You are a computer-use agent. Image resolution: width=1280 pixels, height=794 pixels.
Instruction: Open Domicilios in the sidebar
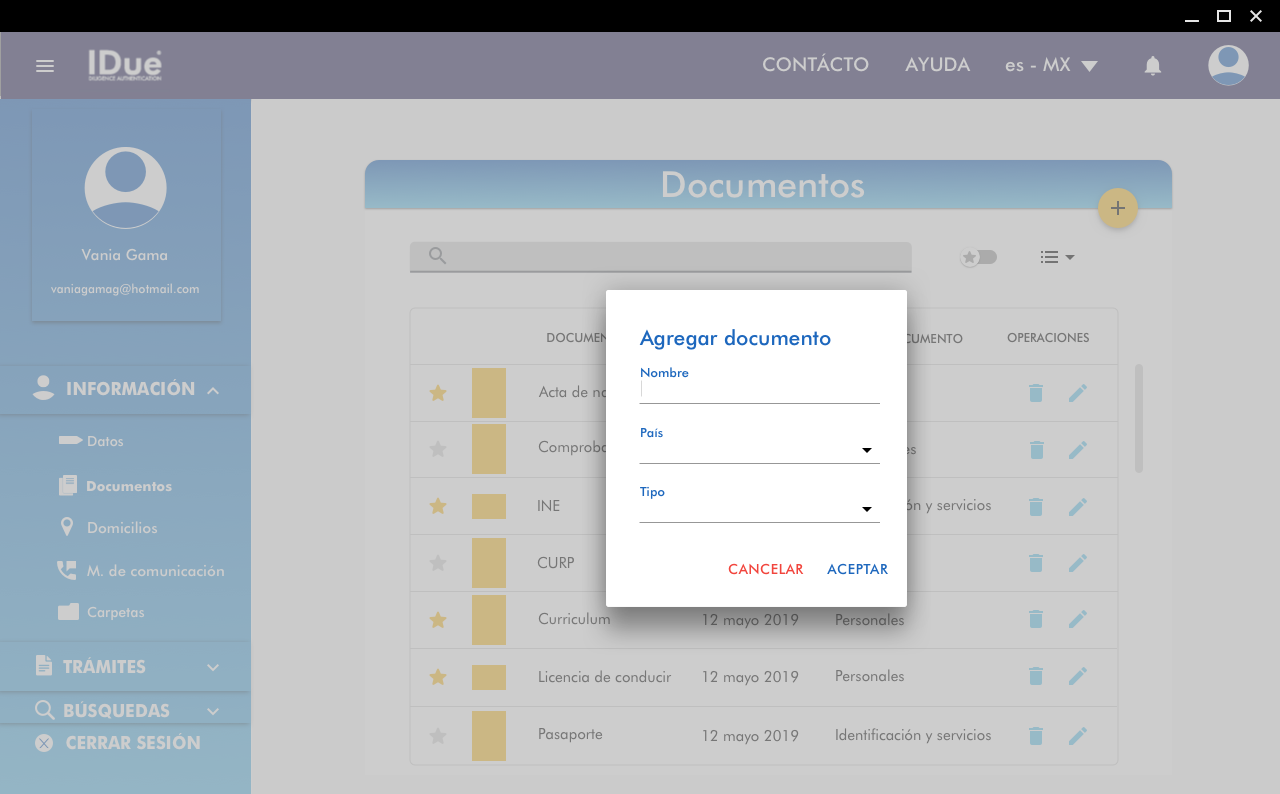pyautogui.click(x=122, y=528)
